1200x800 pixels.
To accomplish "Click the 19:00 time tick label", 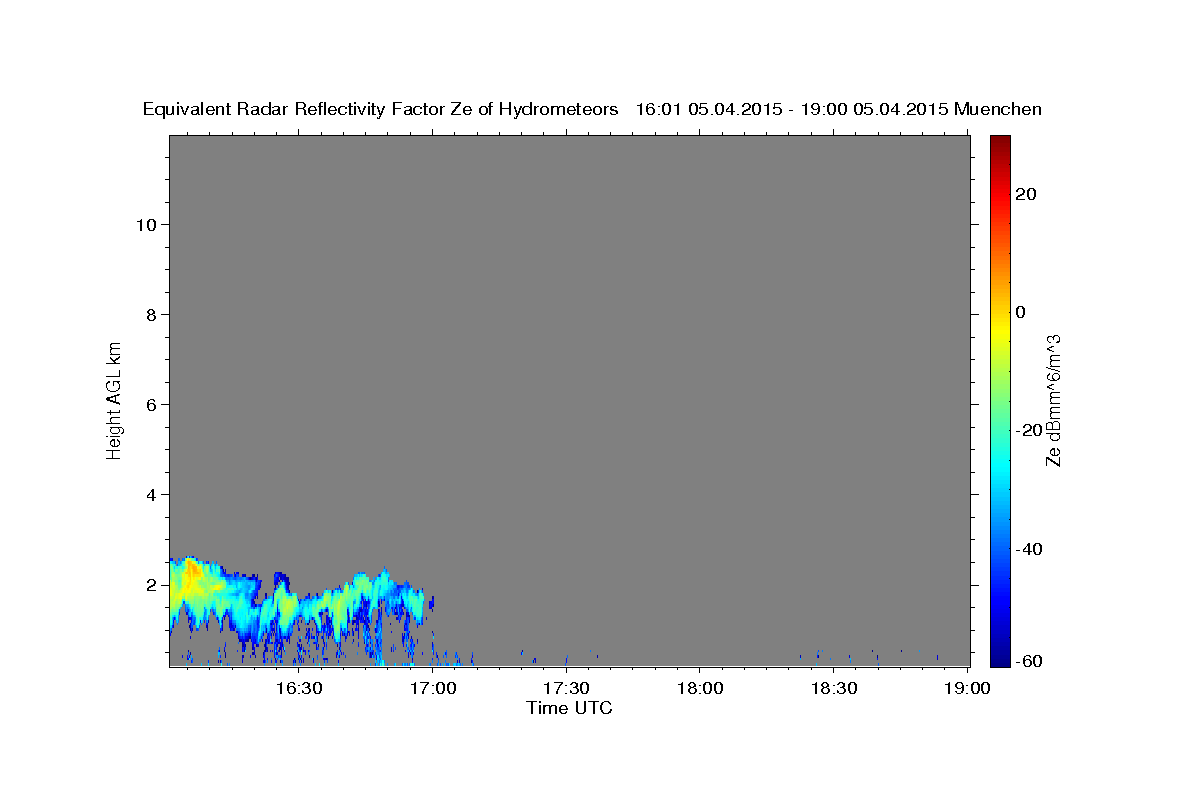I will point(968,688).
